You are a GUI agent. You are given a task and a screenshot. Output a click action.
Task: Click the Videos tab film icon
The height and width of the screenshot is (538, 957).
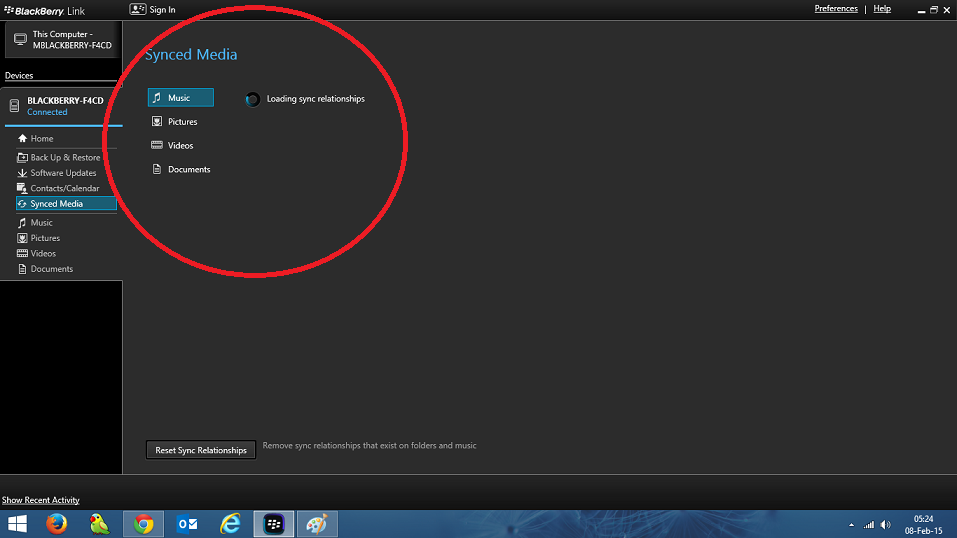coord(157,145)
